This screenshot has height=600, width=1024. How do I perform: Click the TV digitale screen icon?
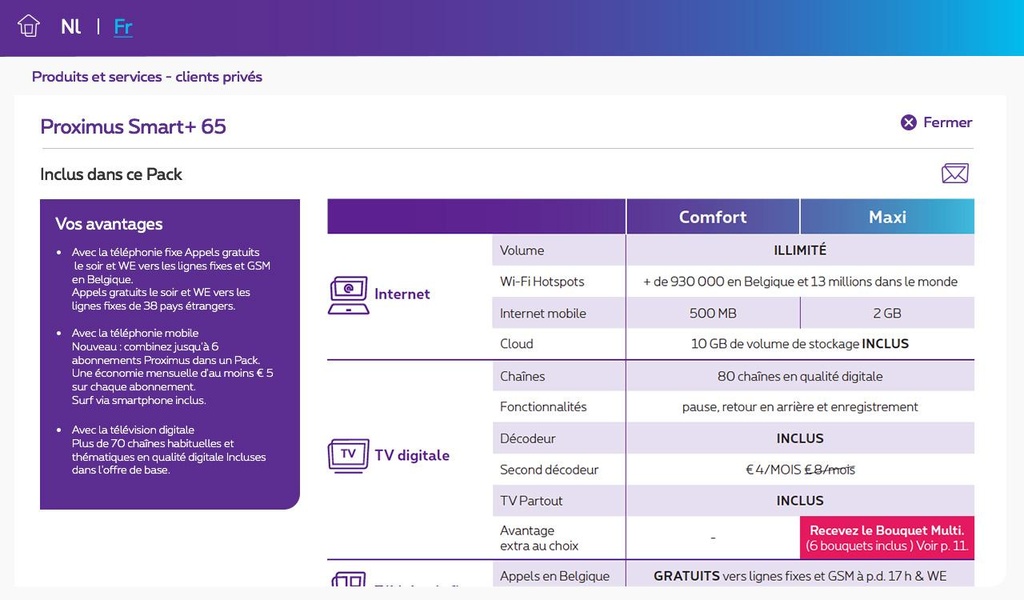tap(348, 455)
